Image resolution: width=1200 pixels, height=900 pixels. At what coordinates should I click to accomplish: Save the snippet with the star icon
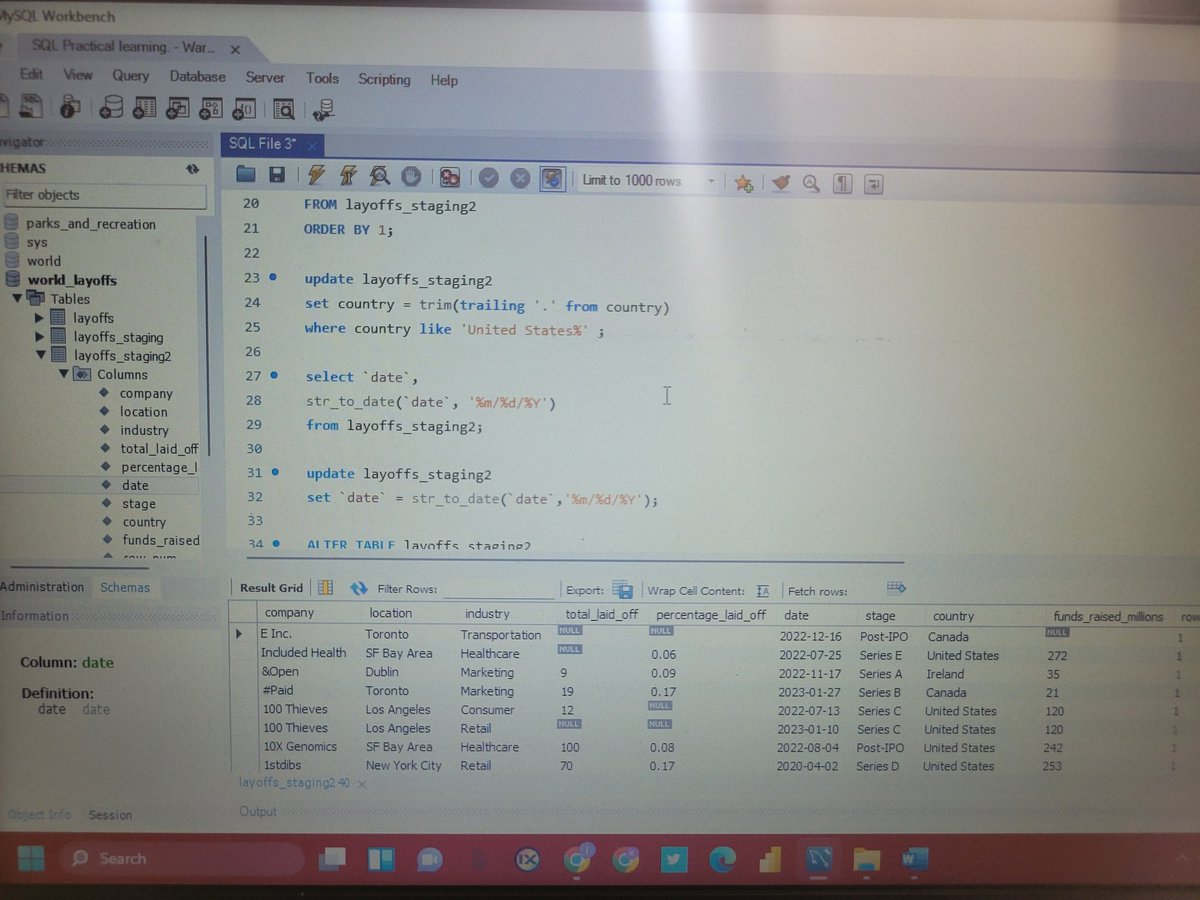(x=743, y=183)
